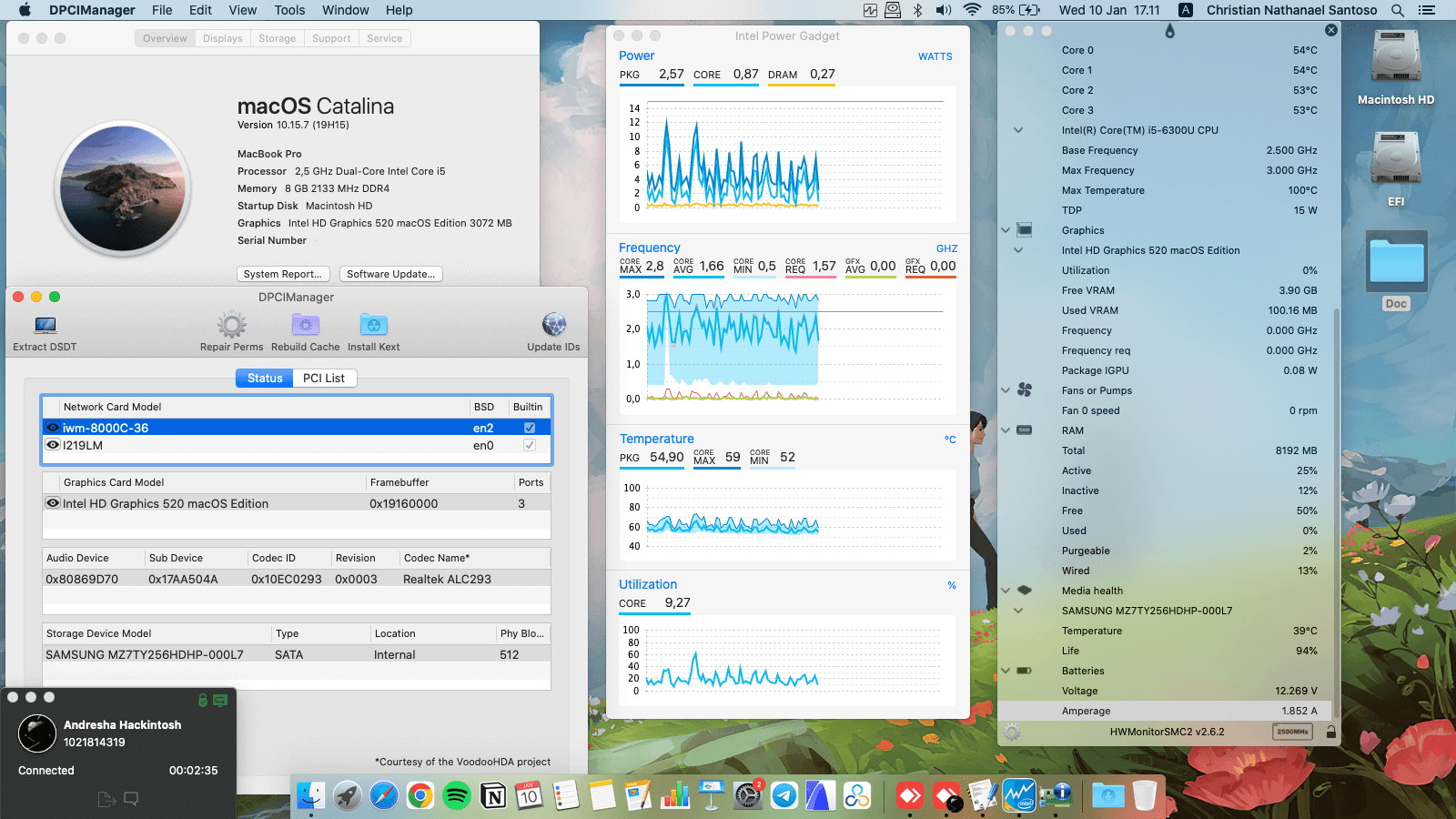Open the Tools menu
The image size is (1456, 819).
pos(288,10)
